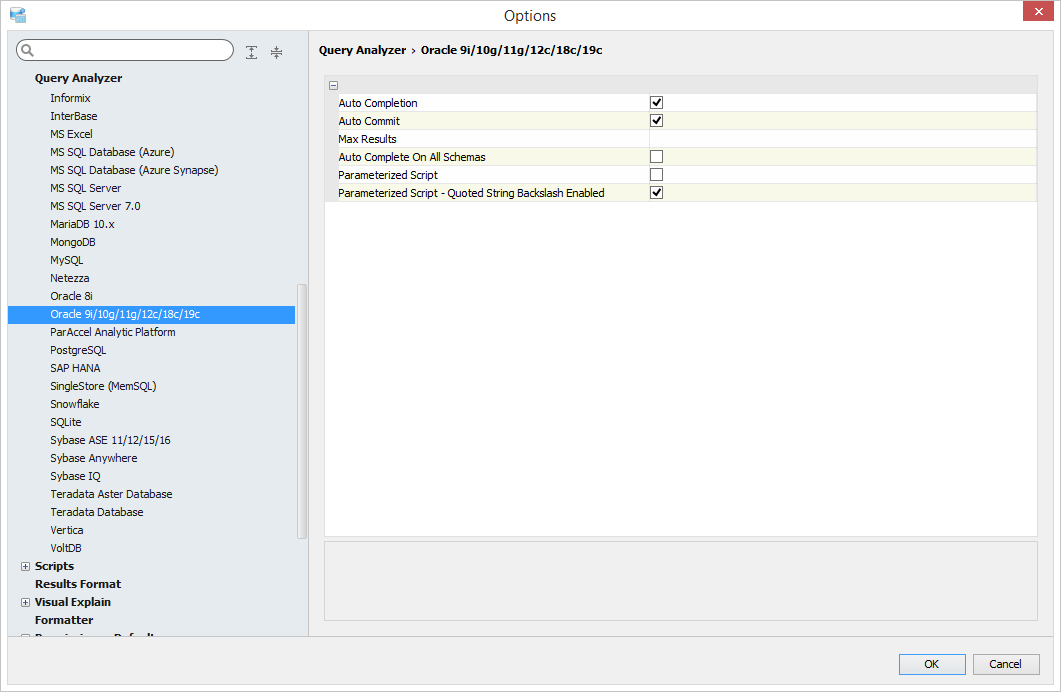Image resolution: width=1061 pixels, height=692 pixels.
Task: Uncheck the Auto Commit option
Action: tap(657, 120)
